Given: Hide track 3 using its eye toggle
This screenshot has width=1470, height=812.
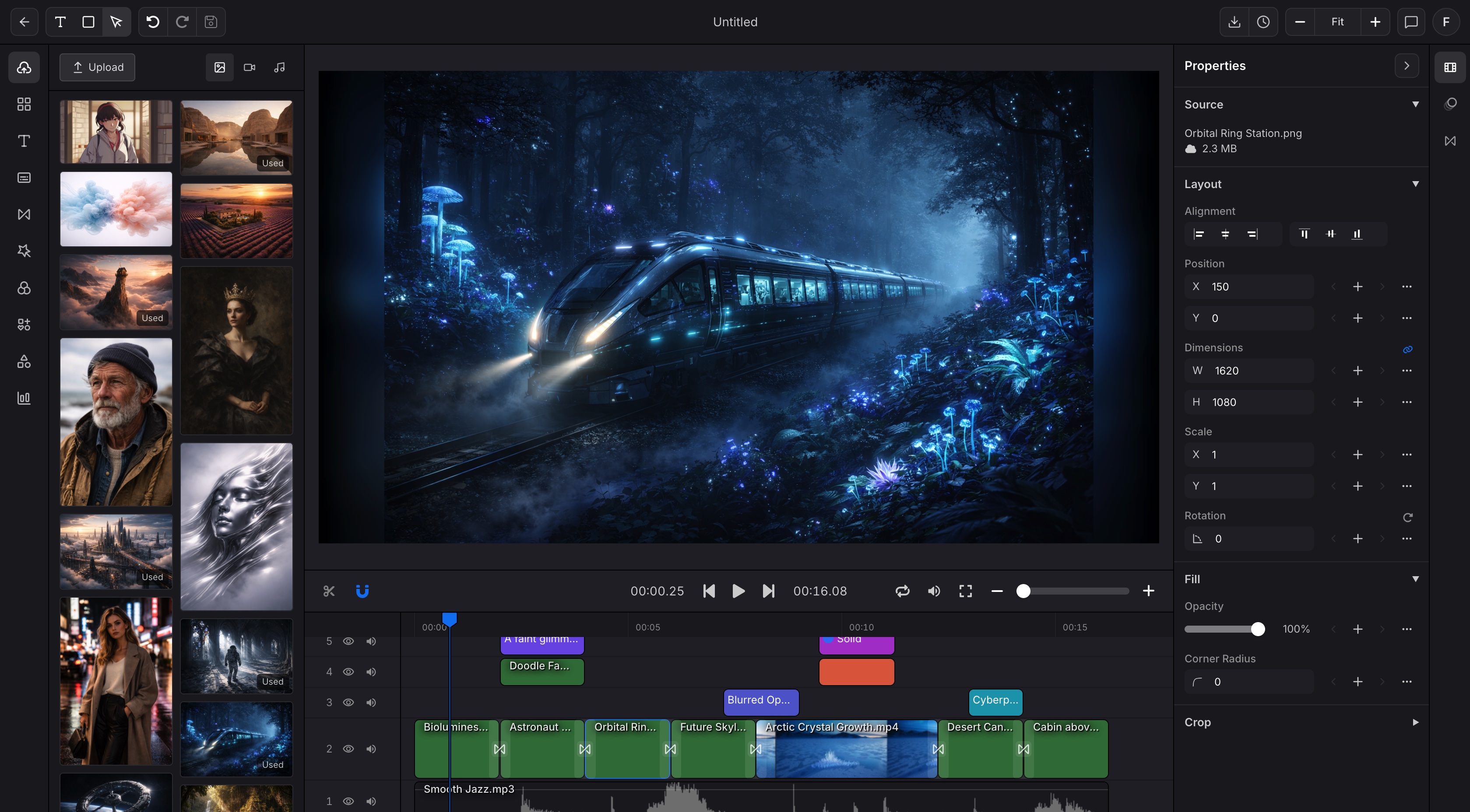Looking at the screenshot, I should [x=348, y=702].
